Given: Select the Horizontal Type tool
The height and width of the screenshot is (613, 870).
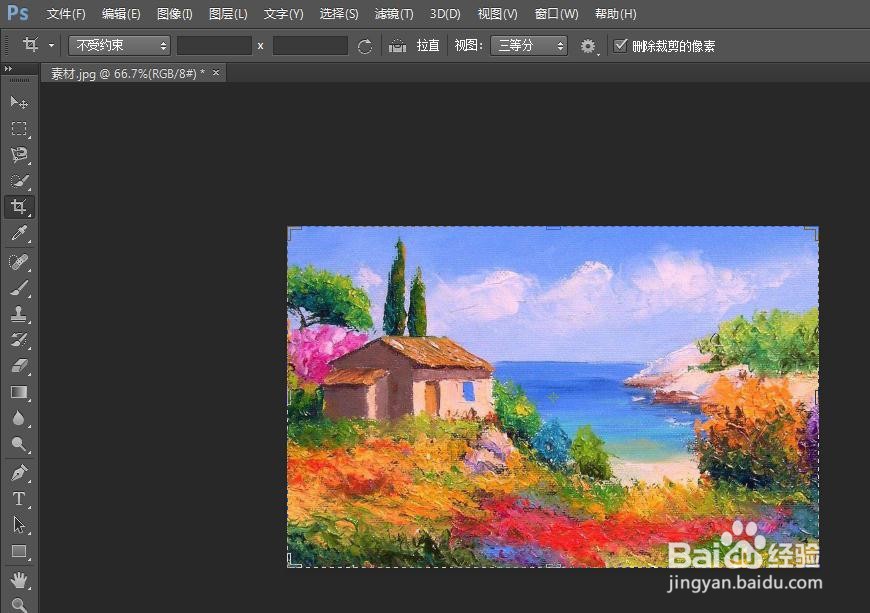Looking at the screenshot, I should point(19,499).
